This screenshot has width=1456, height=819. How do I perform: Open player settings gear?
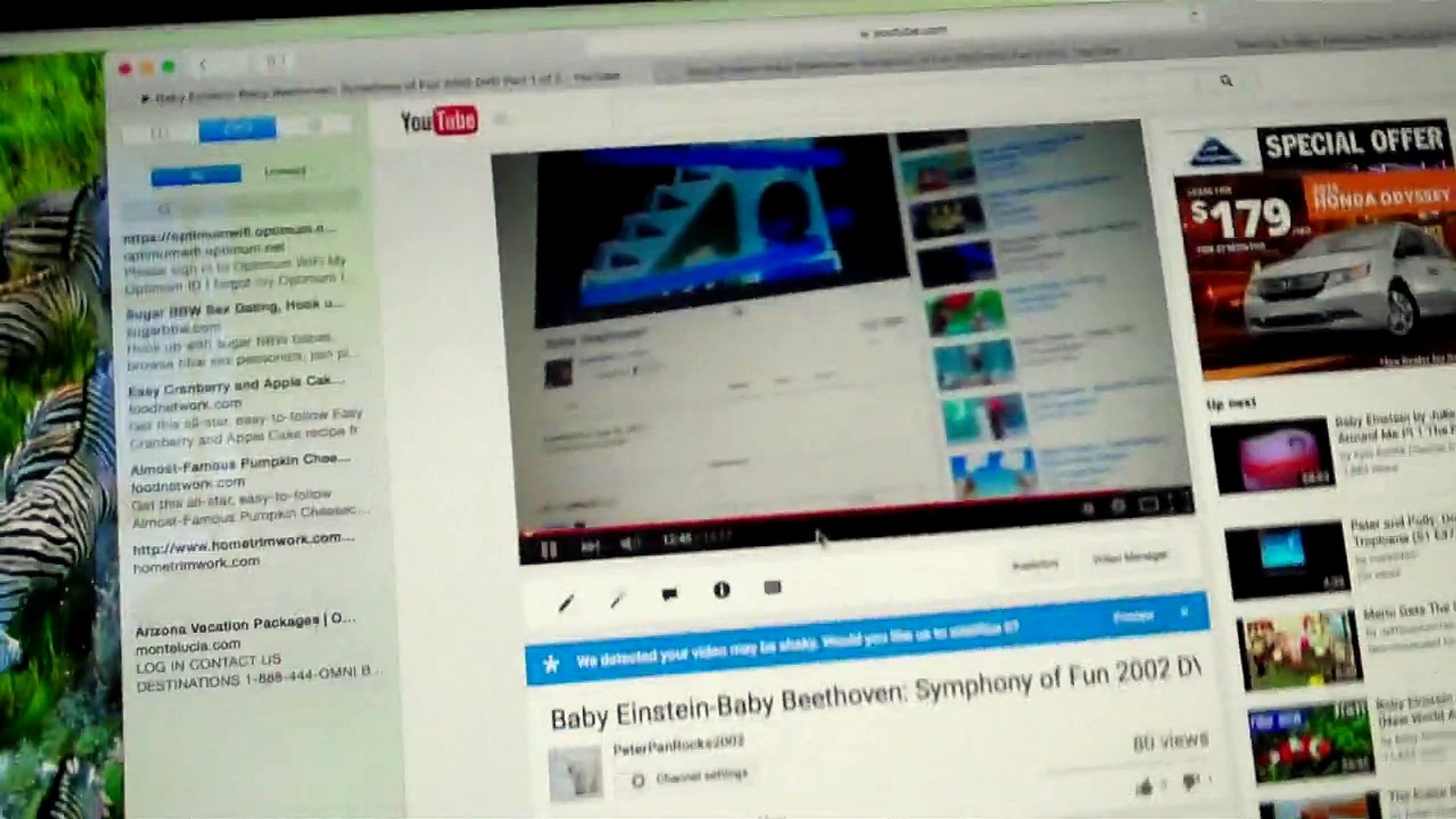click(1118, 507)
